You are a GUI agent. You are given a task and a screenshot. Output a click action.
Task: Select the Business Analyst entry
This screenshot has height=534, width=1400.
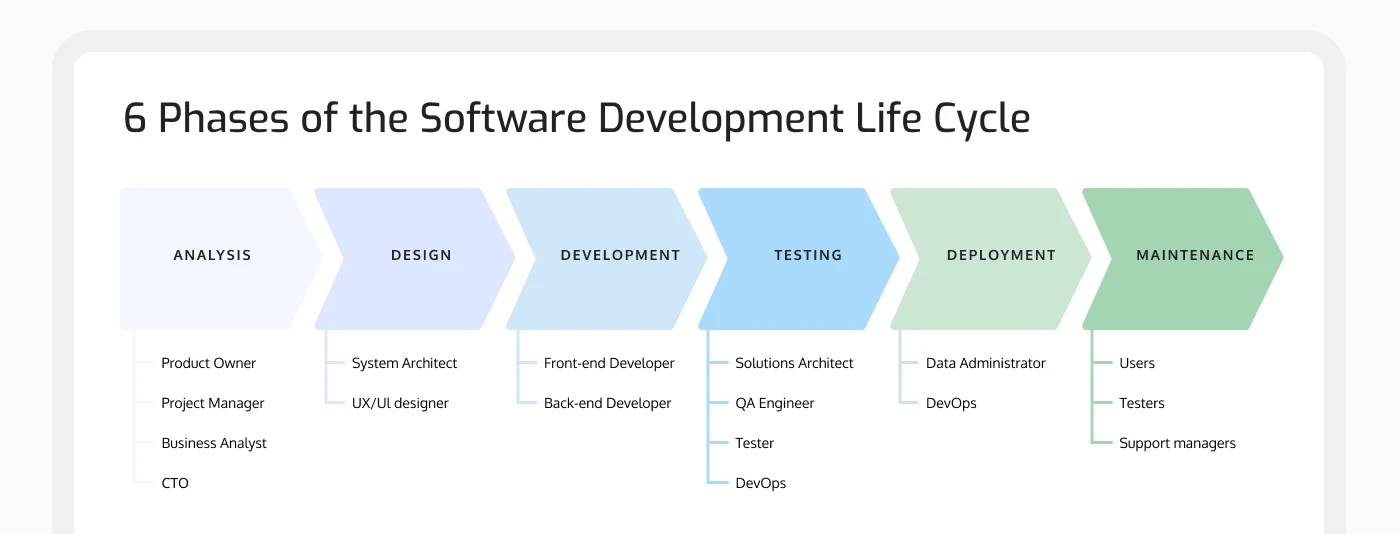[x=214, y=444]
